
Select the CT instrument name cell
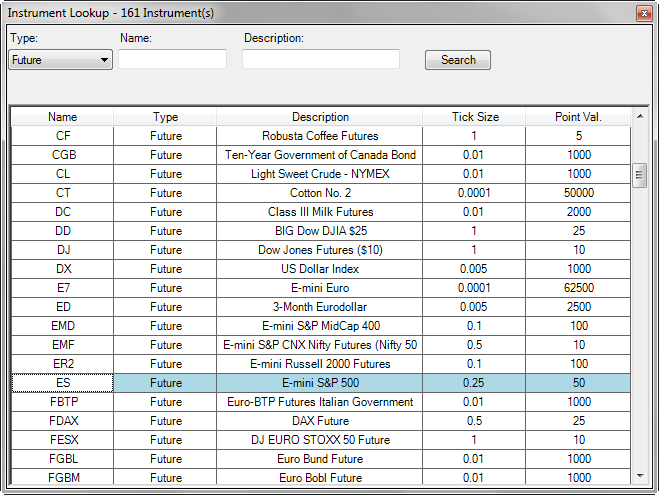click(x=63, y=193)
